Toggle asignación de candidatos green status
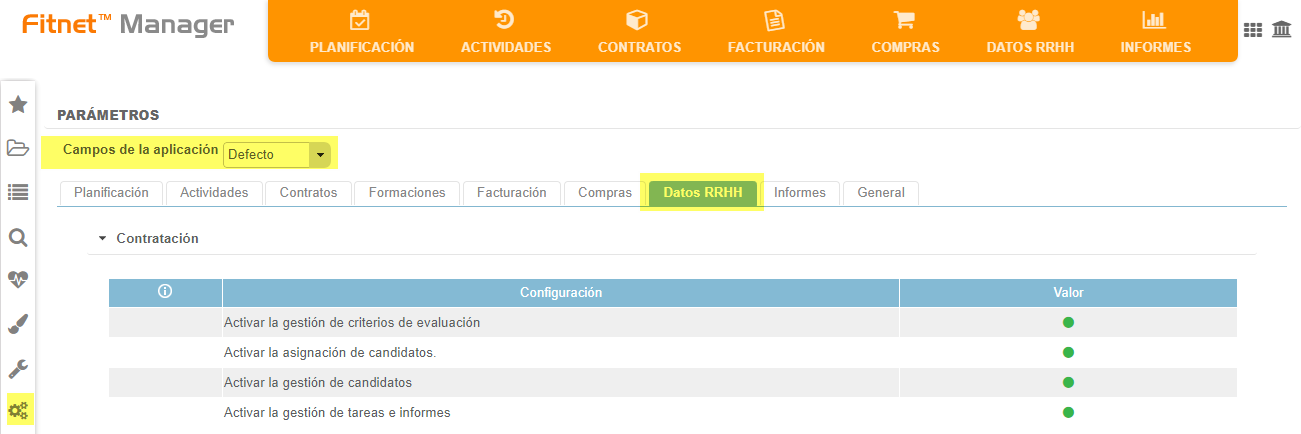This screenshot has width=1301, height=434. [x=1068, y=353]
